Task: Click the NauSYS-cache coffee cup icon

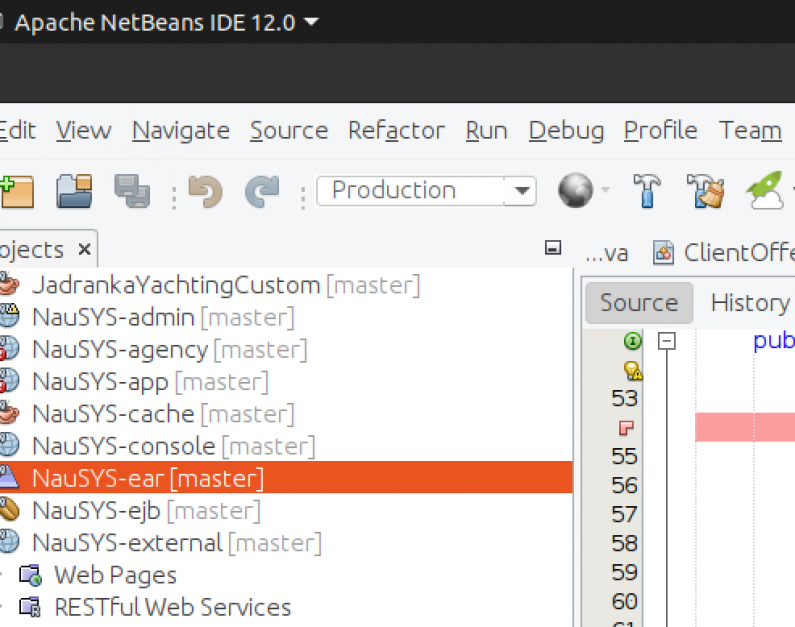Action: (9, 413)
